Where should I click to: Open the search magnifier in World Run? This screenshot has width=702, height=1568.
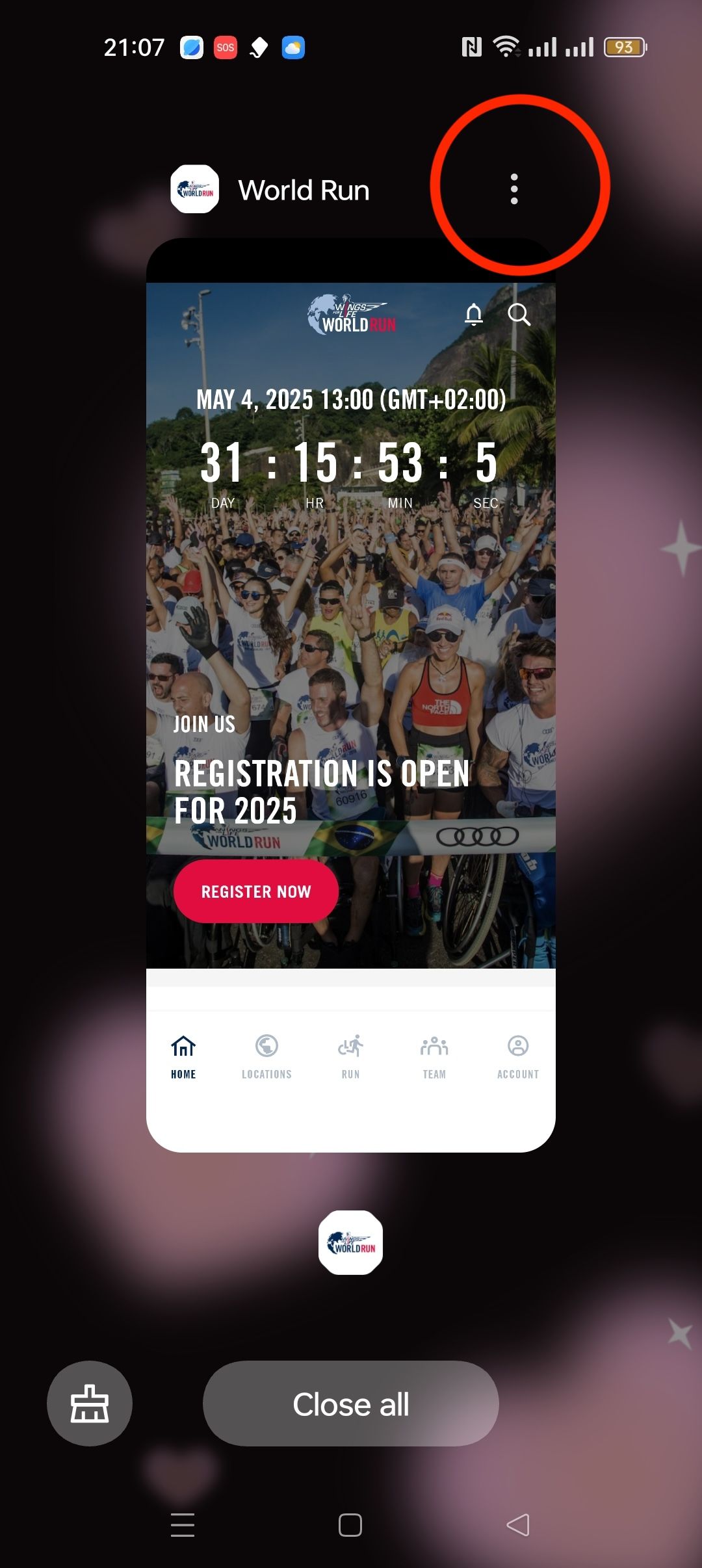[x=519, y=315]
